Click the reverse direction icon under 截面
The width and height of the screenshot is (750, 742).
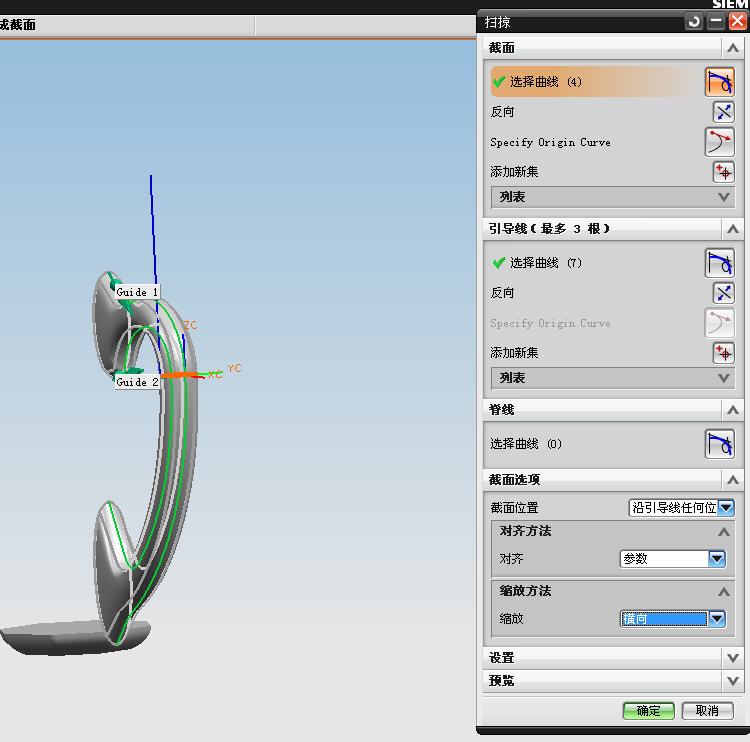click(723, 112)
